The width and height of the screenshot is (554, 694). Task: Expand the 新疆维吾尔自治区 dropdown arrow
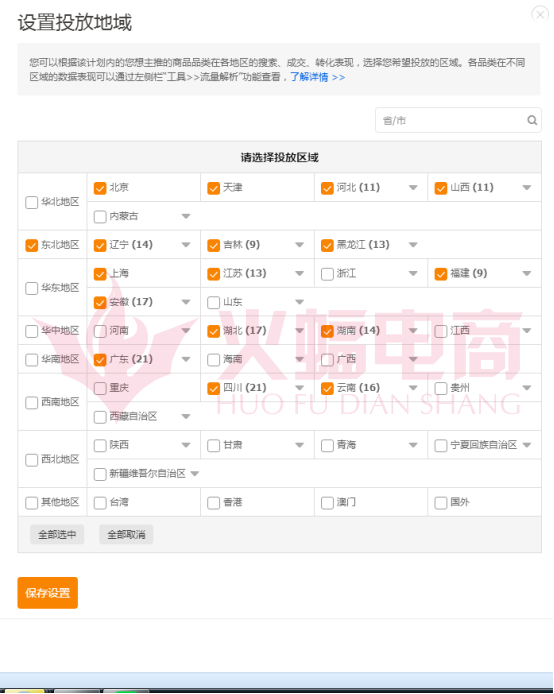click(x=195, y=474)
